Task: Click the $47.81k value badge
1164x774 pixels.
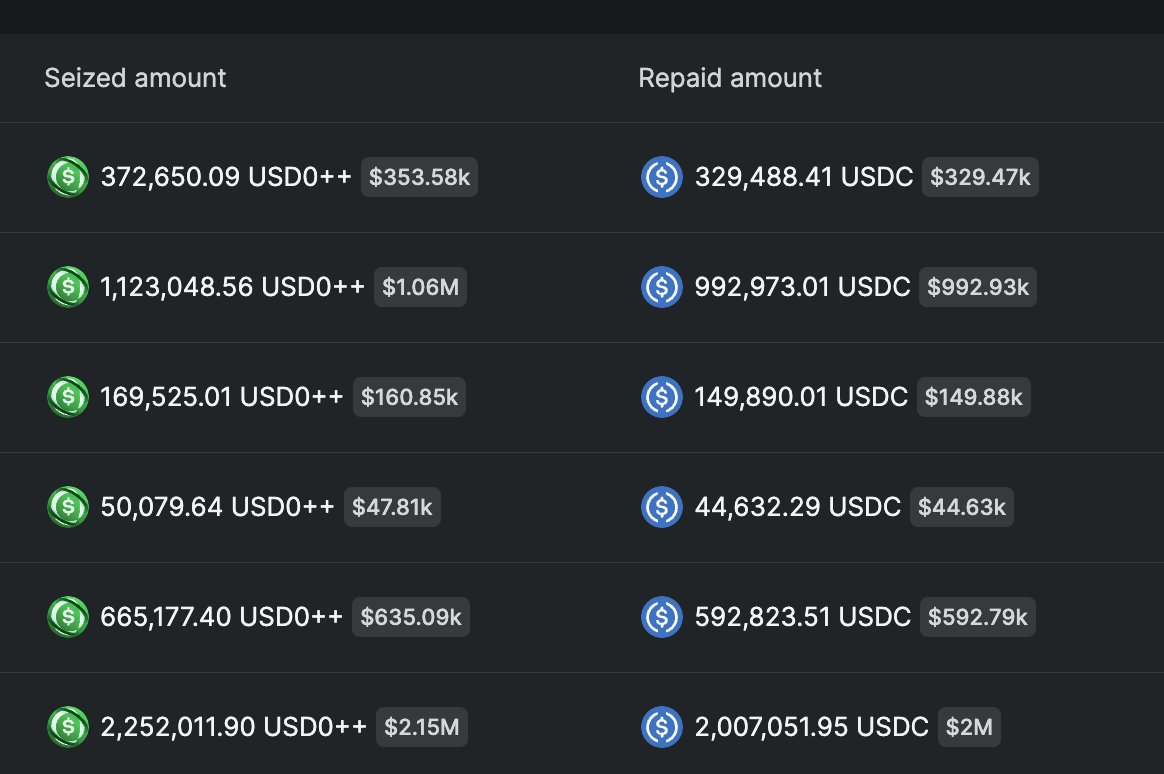Action: point(392,507)
